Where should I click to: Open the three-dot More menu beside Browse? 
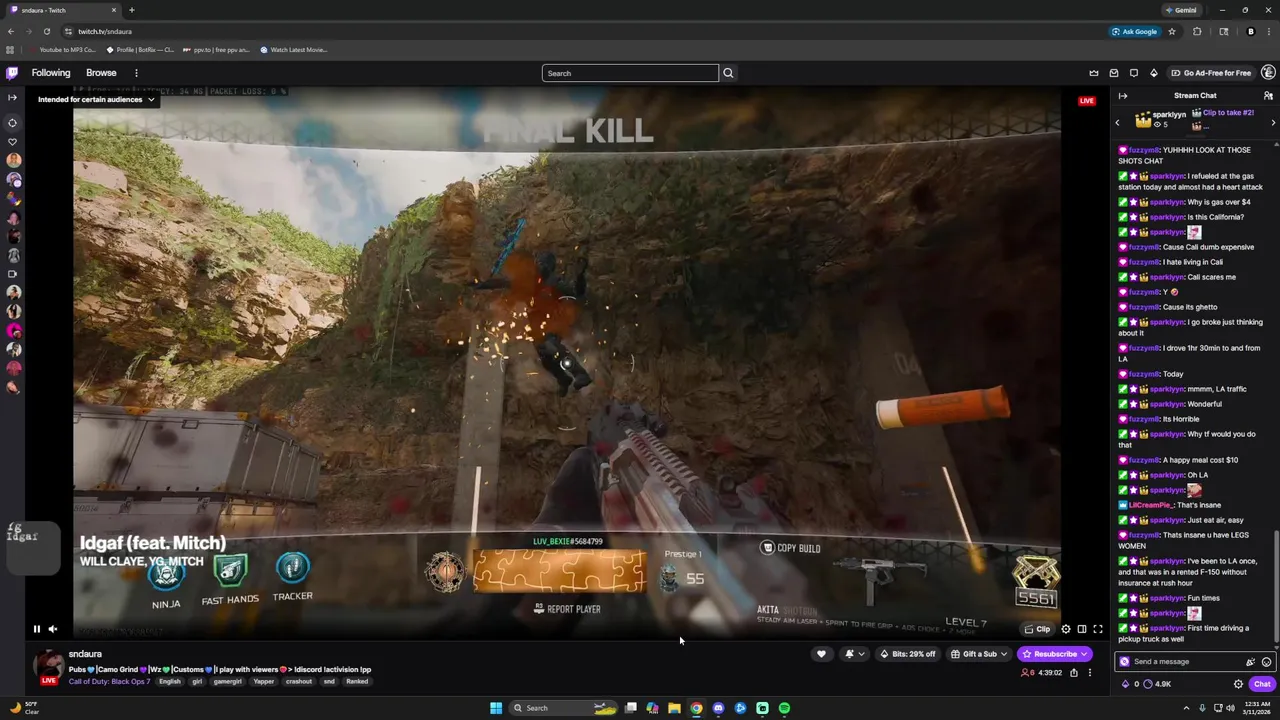tap(136, 73)
